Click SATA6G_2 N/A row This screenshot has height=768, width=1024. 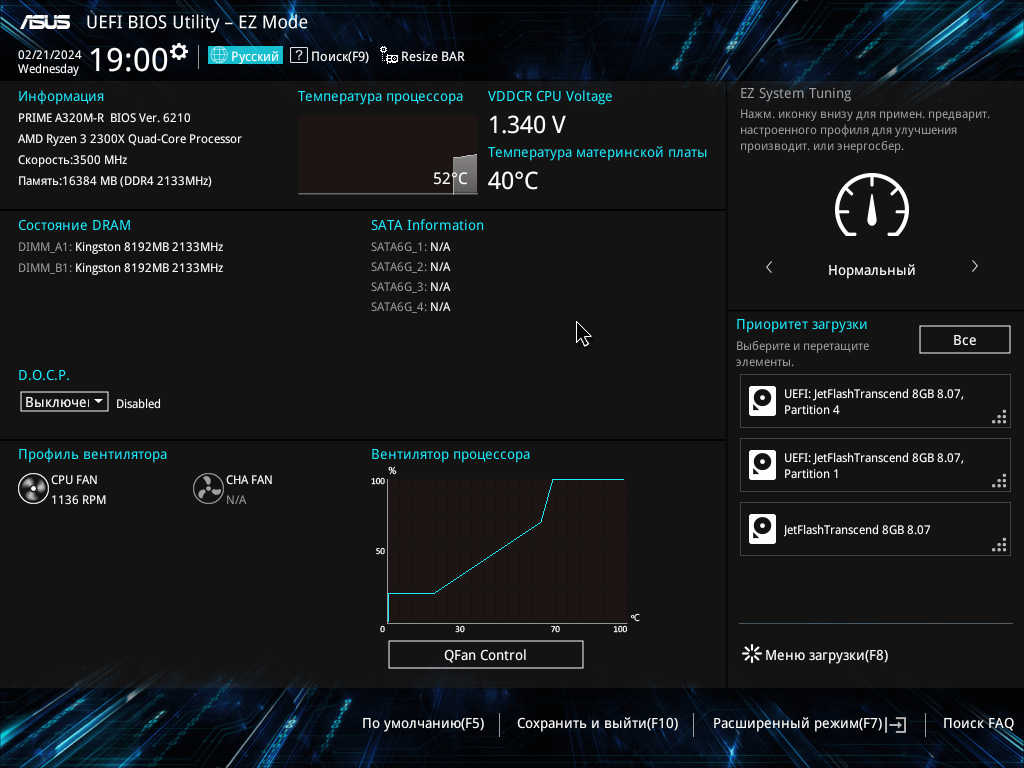(411, 266)
